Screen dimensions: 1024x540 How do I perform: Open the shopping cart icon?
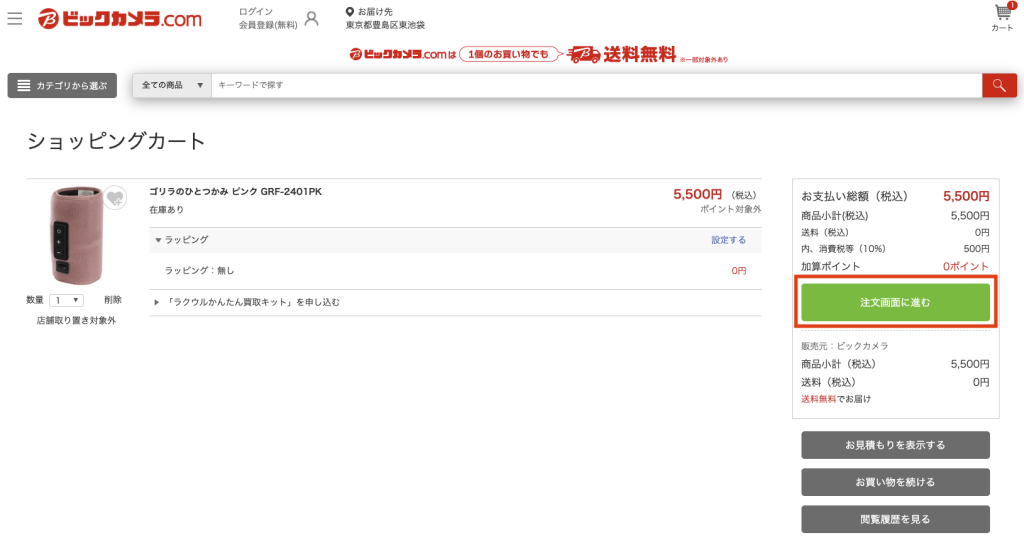[1002, 14]
